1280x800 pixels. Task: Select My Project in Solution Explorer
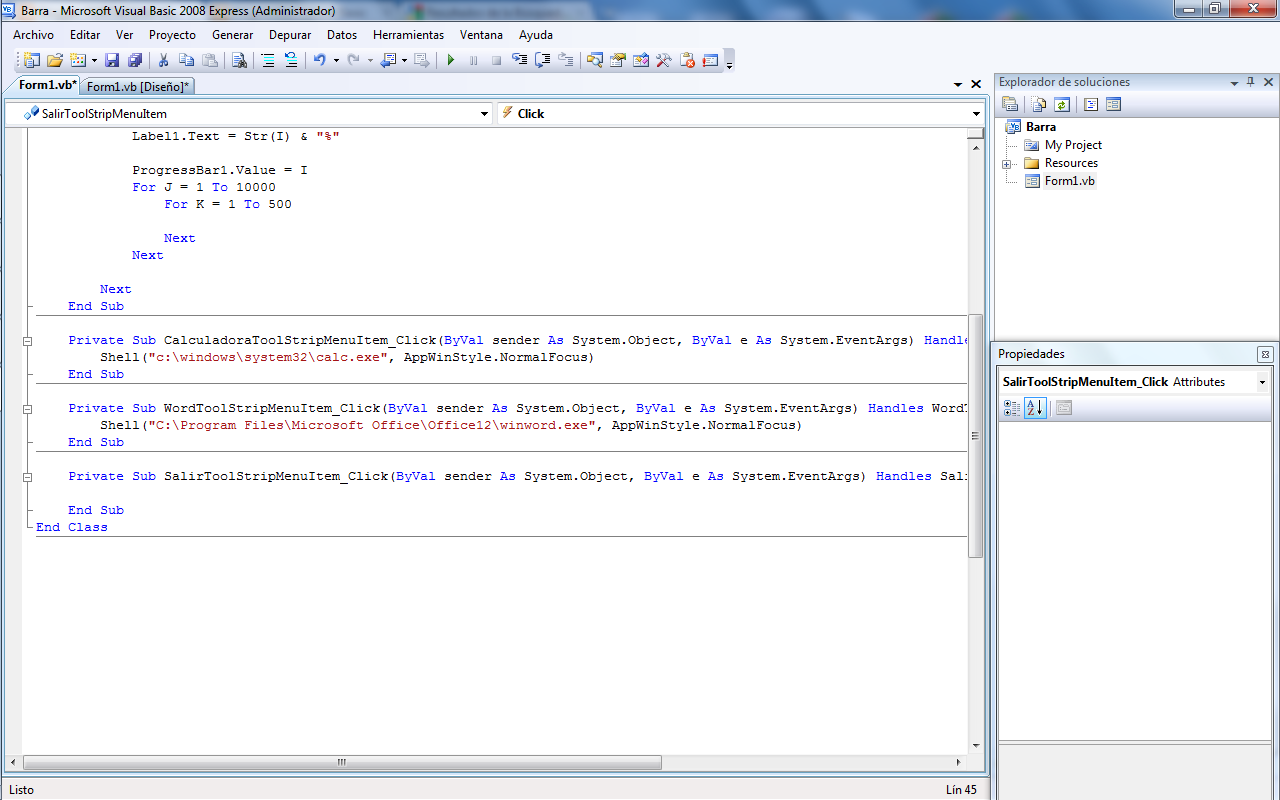point(1073,145)
